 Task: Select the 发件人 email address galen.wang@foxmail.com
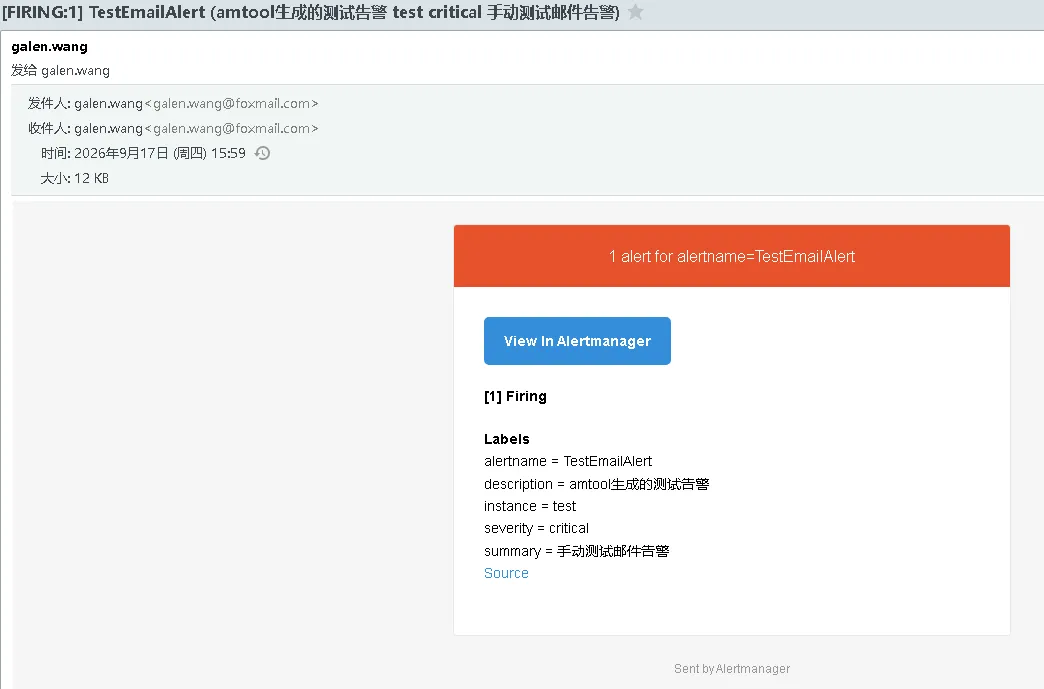point(231,103)
